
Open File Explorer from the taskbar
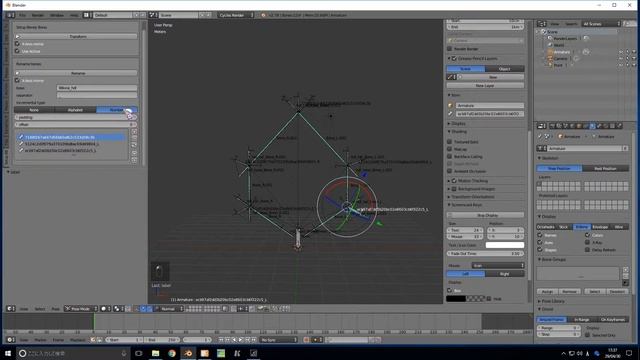[x=156, y=353]
